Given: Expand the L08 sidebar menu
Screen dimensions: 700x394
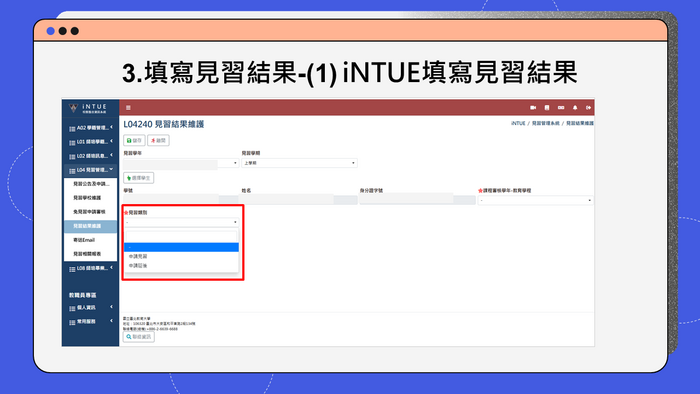Looking at the screenshot, I should pyautogui.click(x=91, y=269).
